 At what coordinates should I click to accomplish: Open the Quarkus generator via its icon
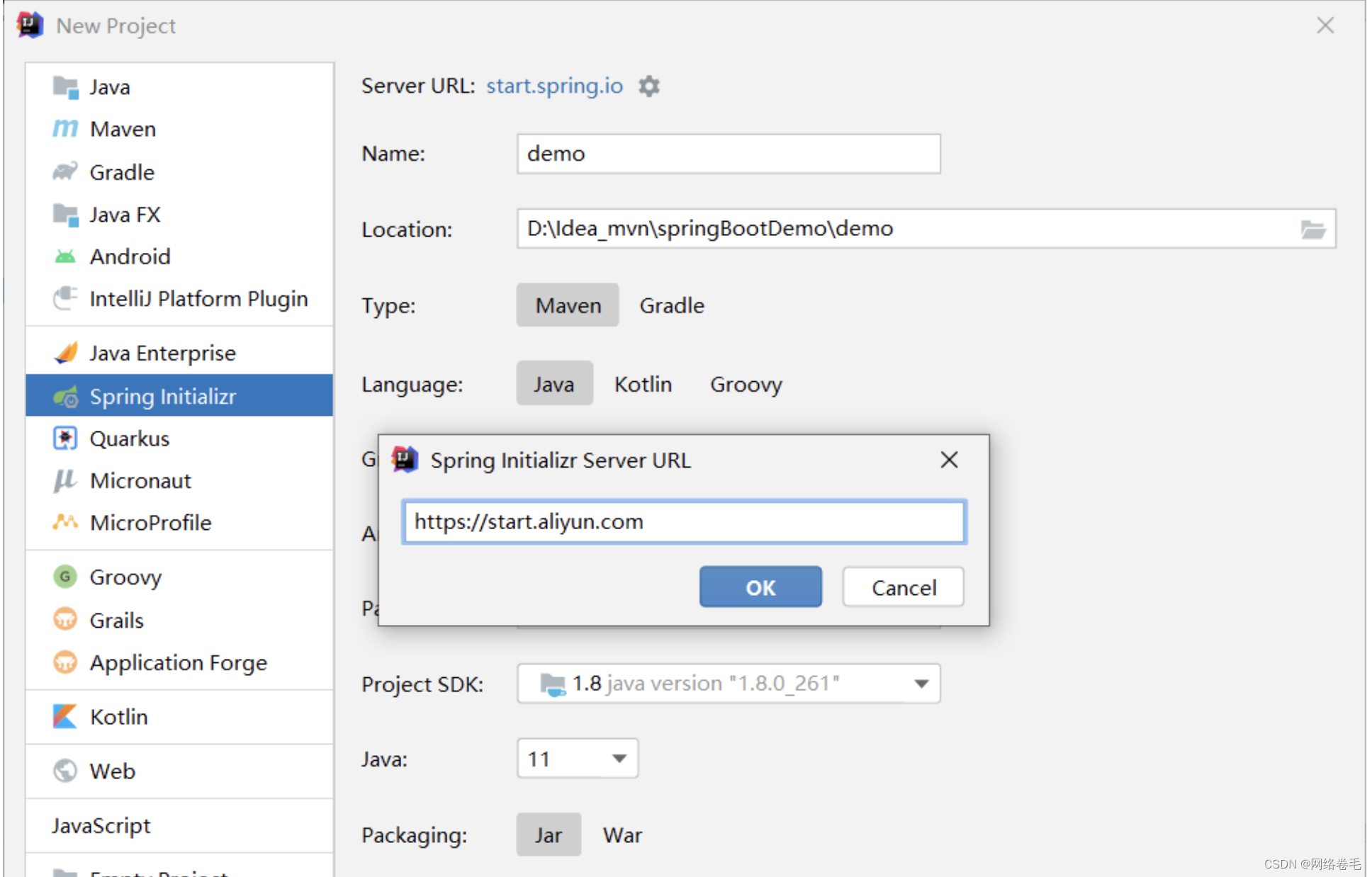pos(64,438)
